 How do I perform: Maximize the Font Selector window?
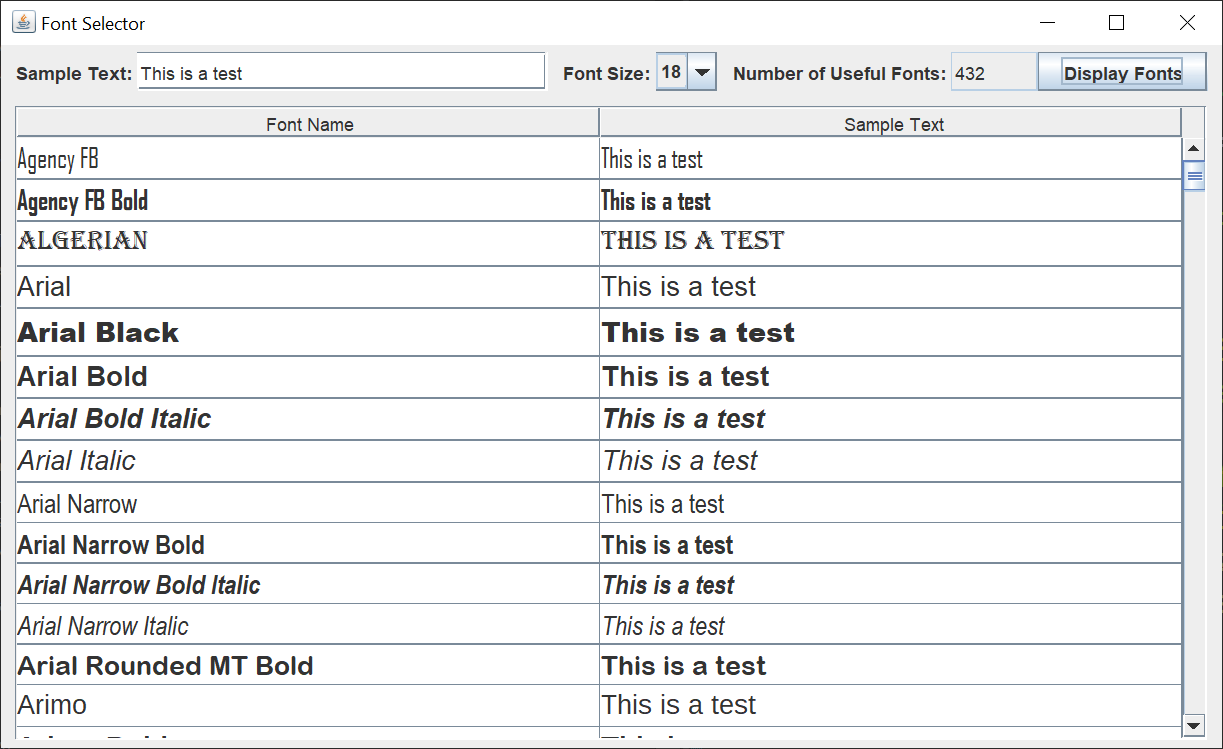coord(1117,23)
